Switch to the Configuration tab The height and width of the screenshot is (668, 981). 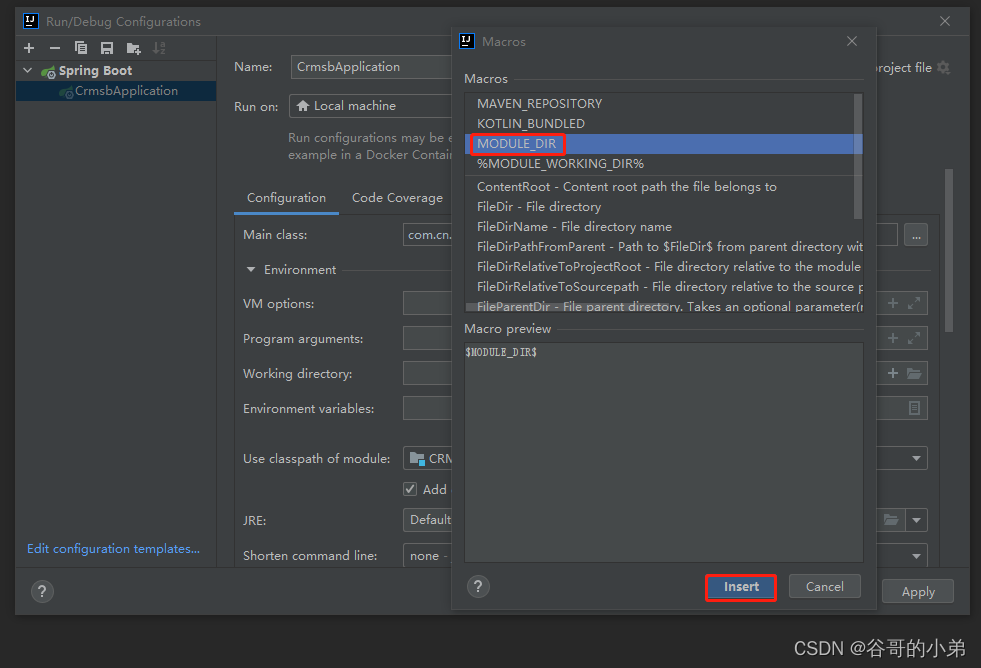point(286,198)
